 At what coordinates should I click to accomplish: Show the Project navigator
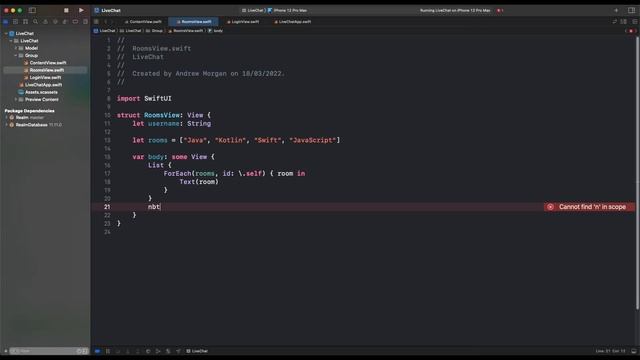[6, 22]
